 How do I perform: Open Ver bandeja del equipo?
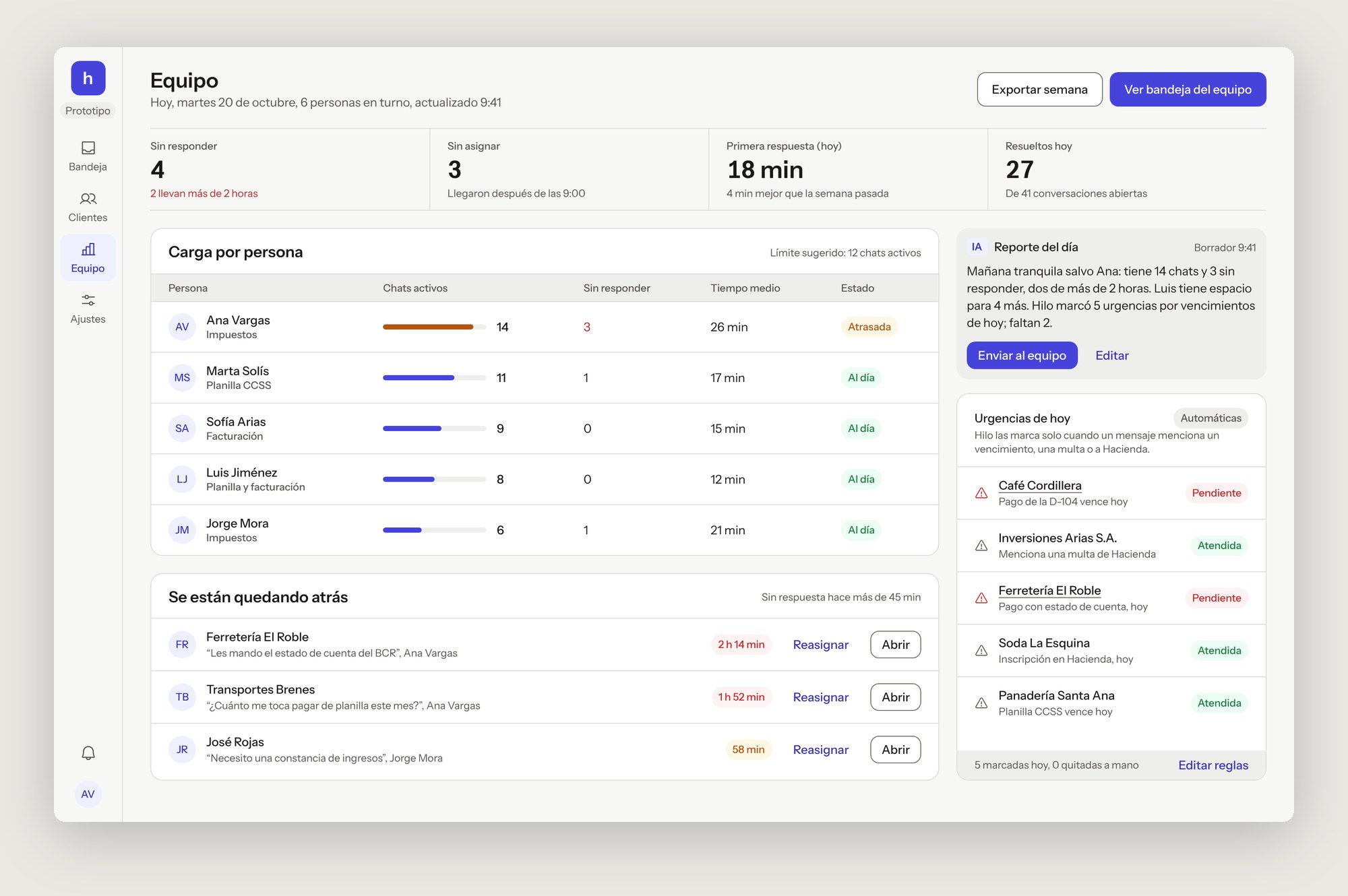tap(1188, 90)
